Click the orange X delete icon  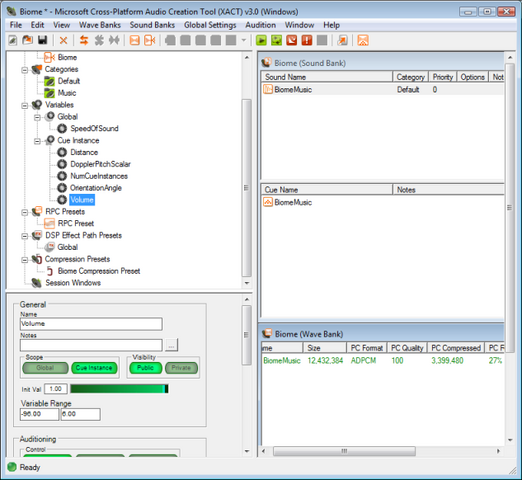pos(63,41)
